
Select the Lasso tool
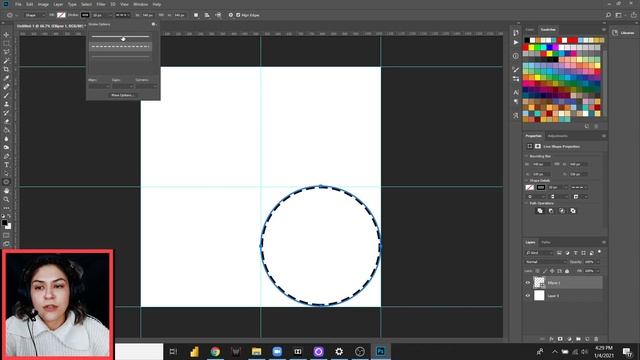pyautogui.click(x=6, y=52)
